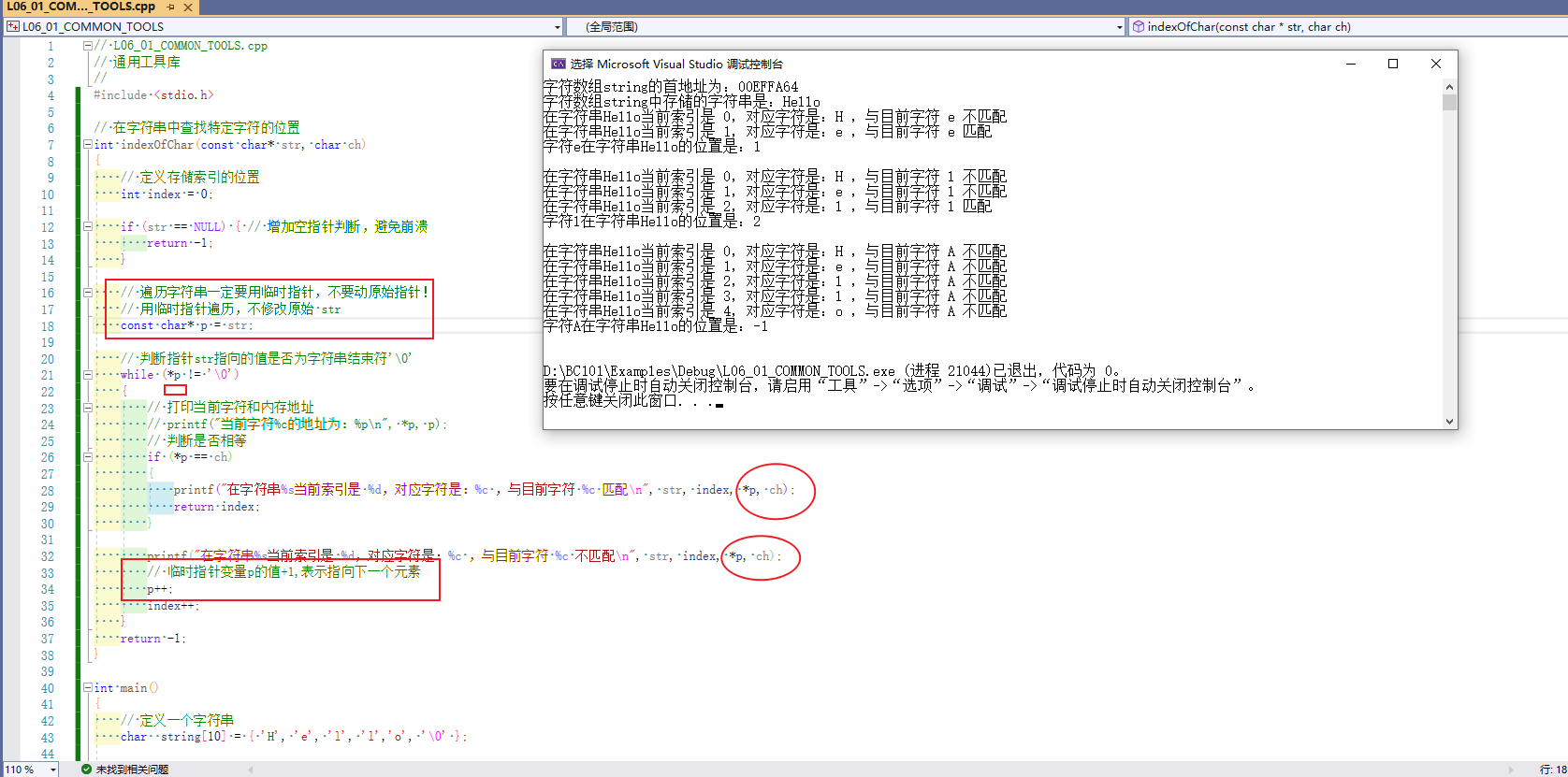Collapse the comment region at line 16
Screen dimensions: 1568x777
click(x=87, y=292)
